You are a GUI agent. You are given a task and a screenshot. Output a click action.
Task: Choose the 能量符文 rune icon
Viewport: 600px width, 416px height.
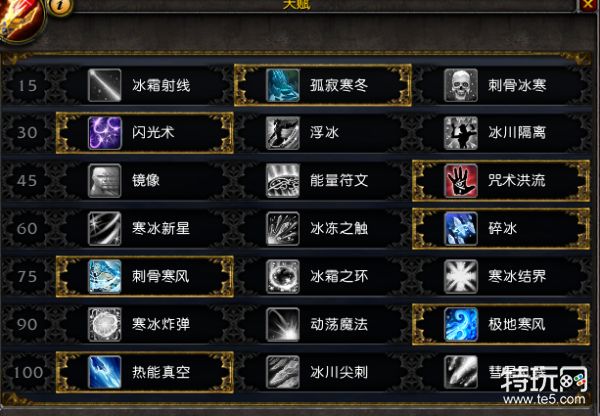click(x=283, y=181)
